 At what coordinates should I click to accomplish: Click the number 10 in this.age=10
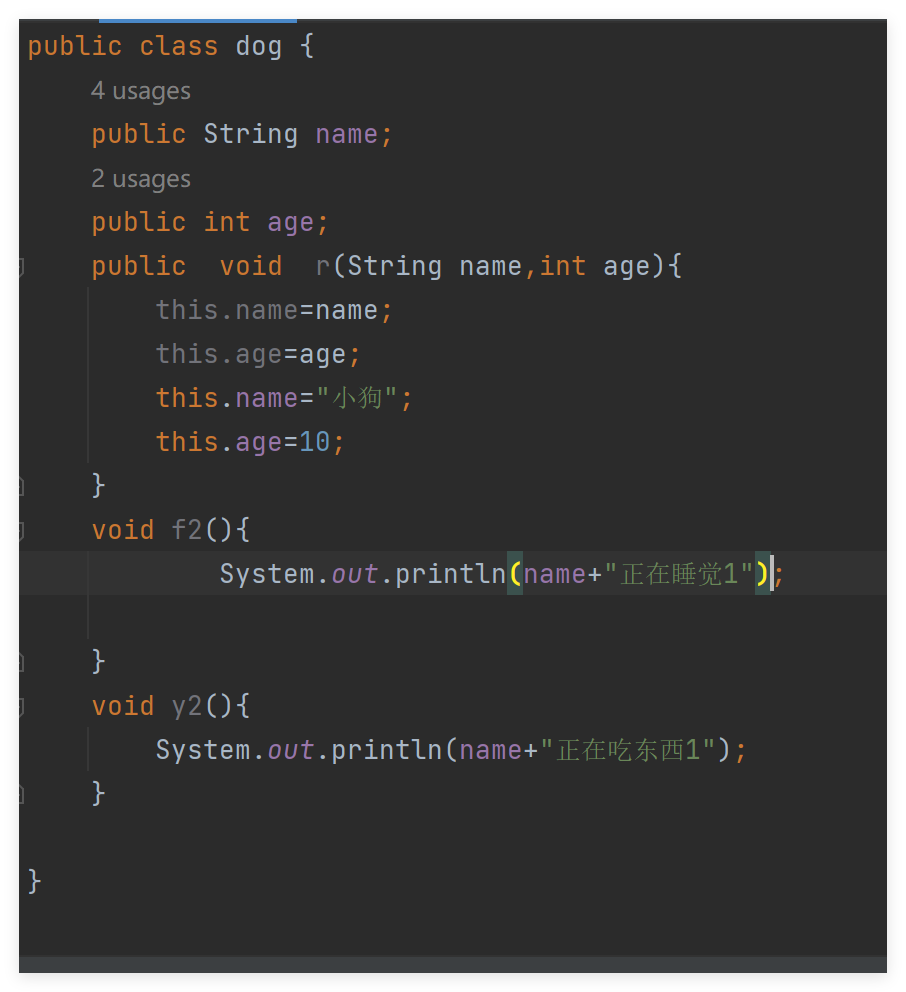pyautogui.click(x=314, y=442)
